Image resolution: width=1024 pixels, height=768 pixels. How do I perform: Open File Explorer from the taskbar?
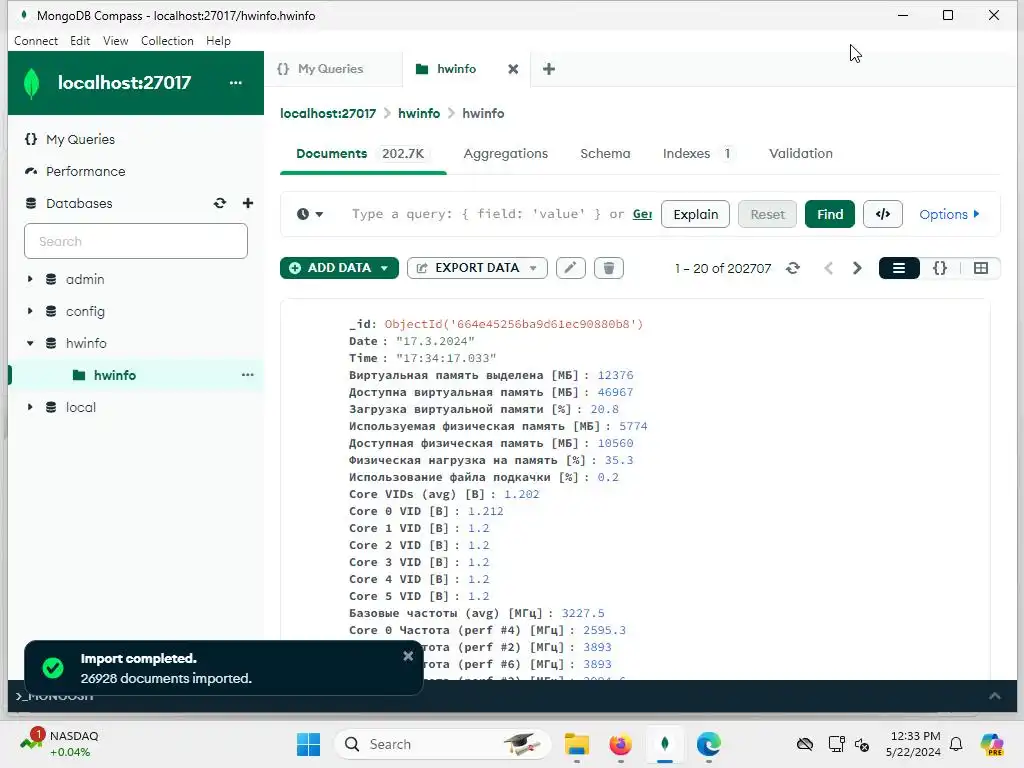click(577, 744)
